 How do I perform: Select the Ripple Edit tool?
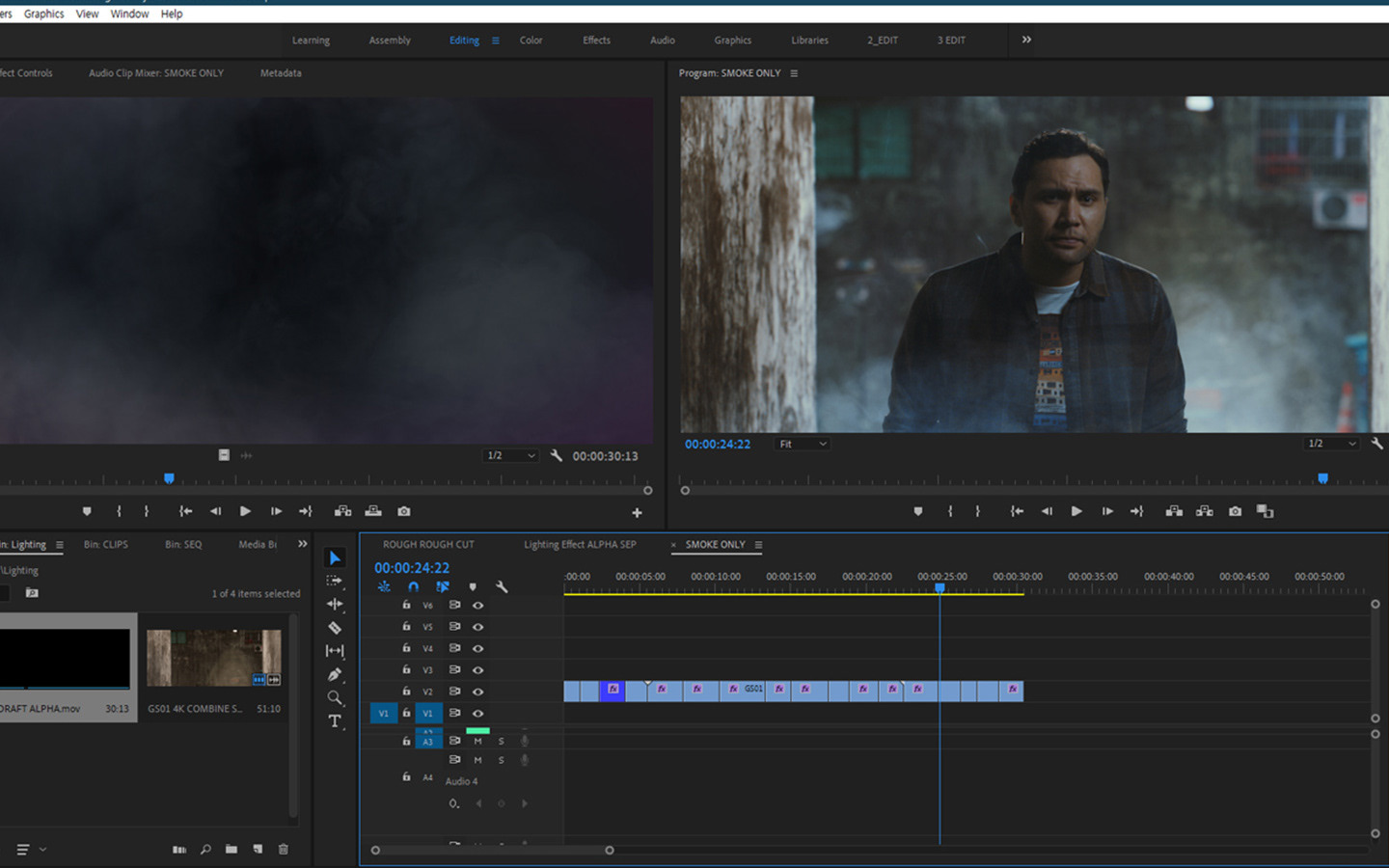(335, 605)
